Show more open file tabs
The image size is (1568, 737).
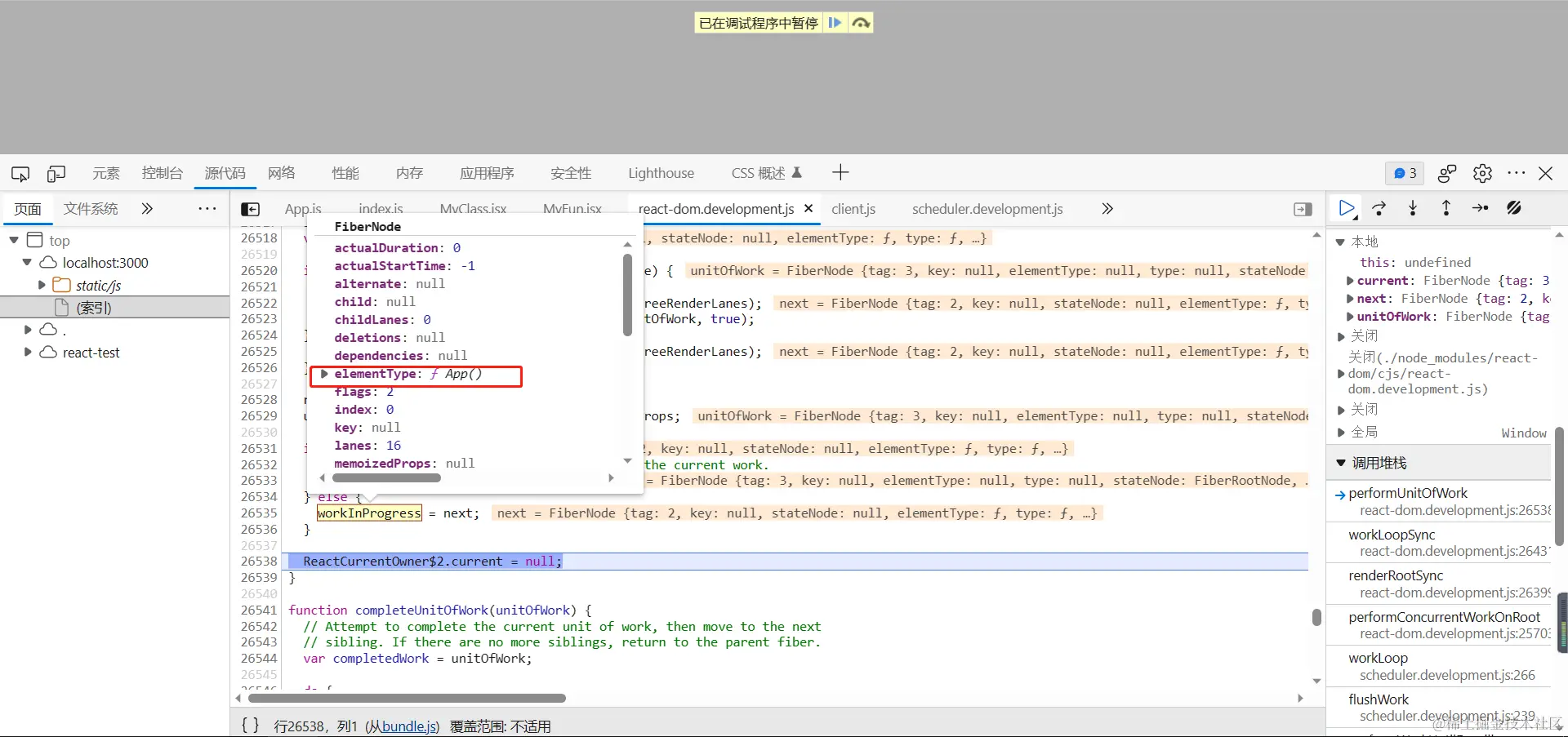pos(1107,209)
